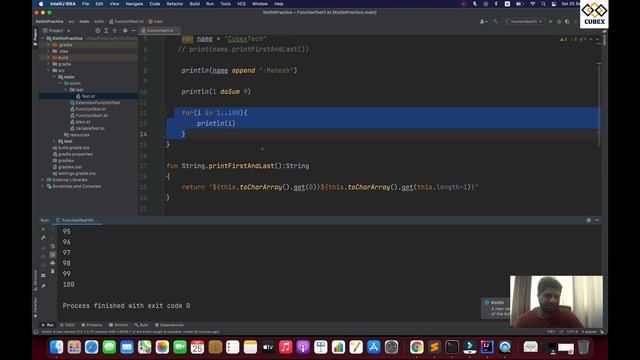Image resolution: width=640 pixels, height=360 pixels.
Task: Toggle the Structure vertical sidebar tab
Action: (36, 280)
